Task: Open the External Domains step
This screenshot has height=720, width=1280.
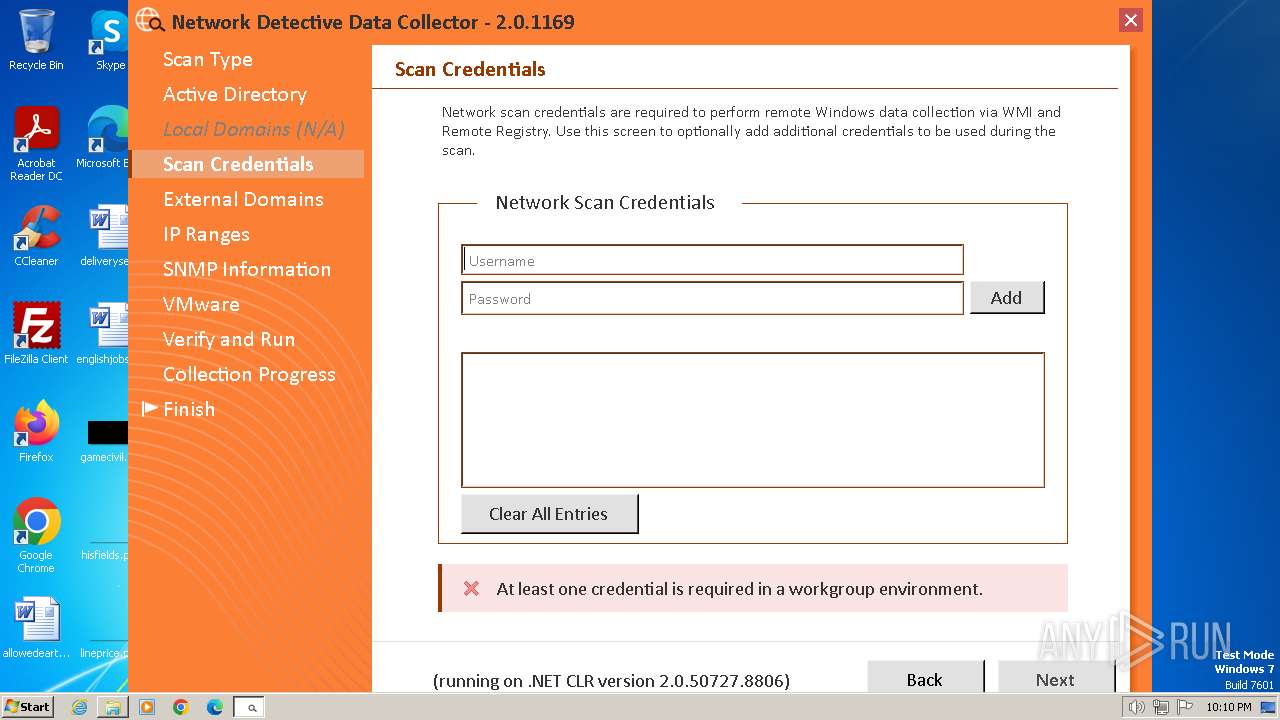Action: [x=243, y=199]
